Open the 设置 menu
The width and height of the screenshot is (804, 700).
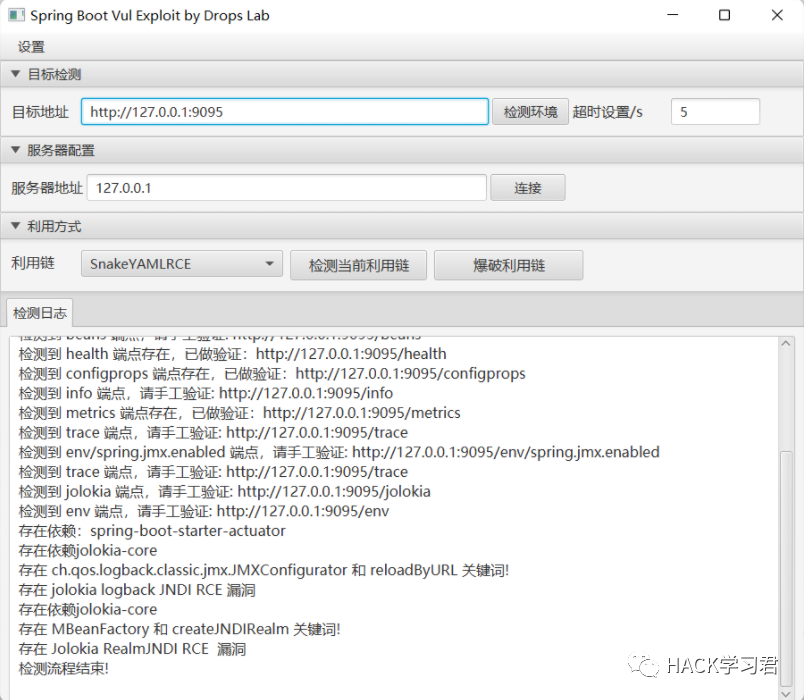31,47
